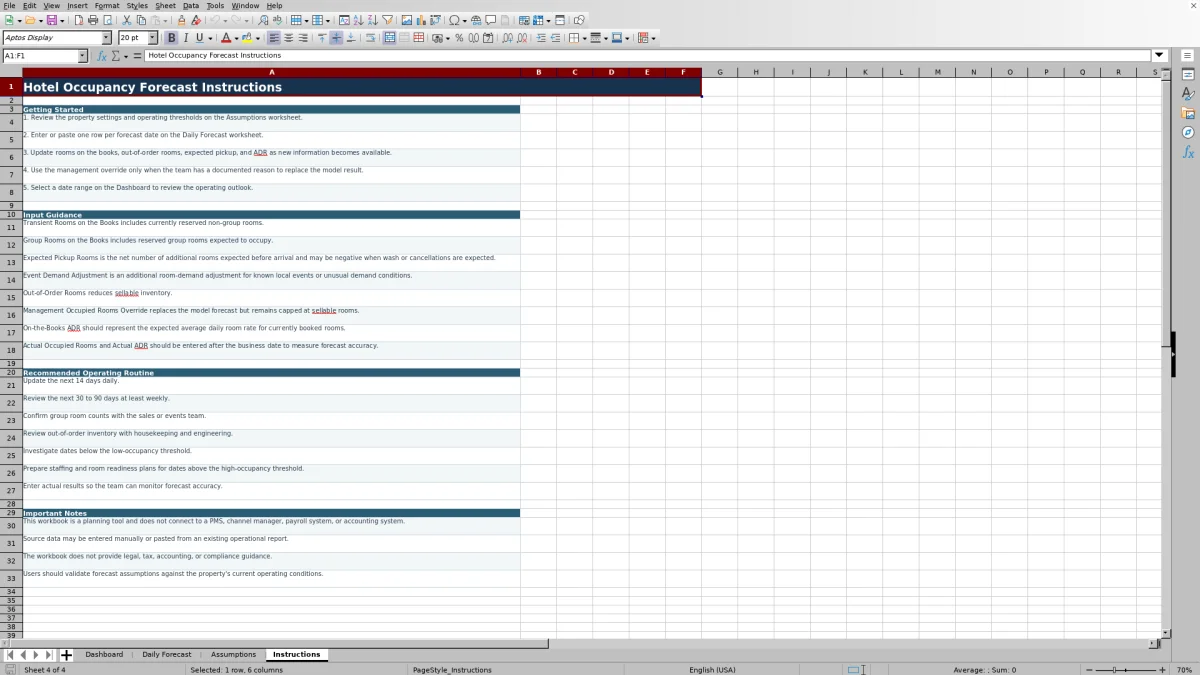Open the File menu
Screen dimensions: 1200x675
pos(9,5)
